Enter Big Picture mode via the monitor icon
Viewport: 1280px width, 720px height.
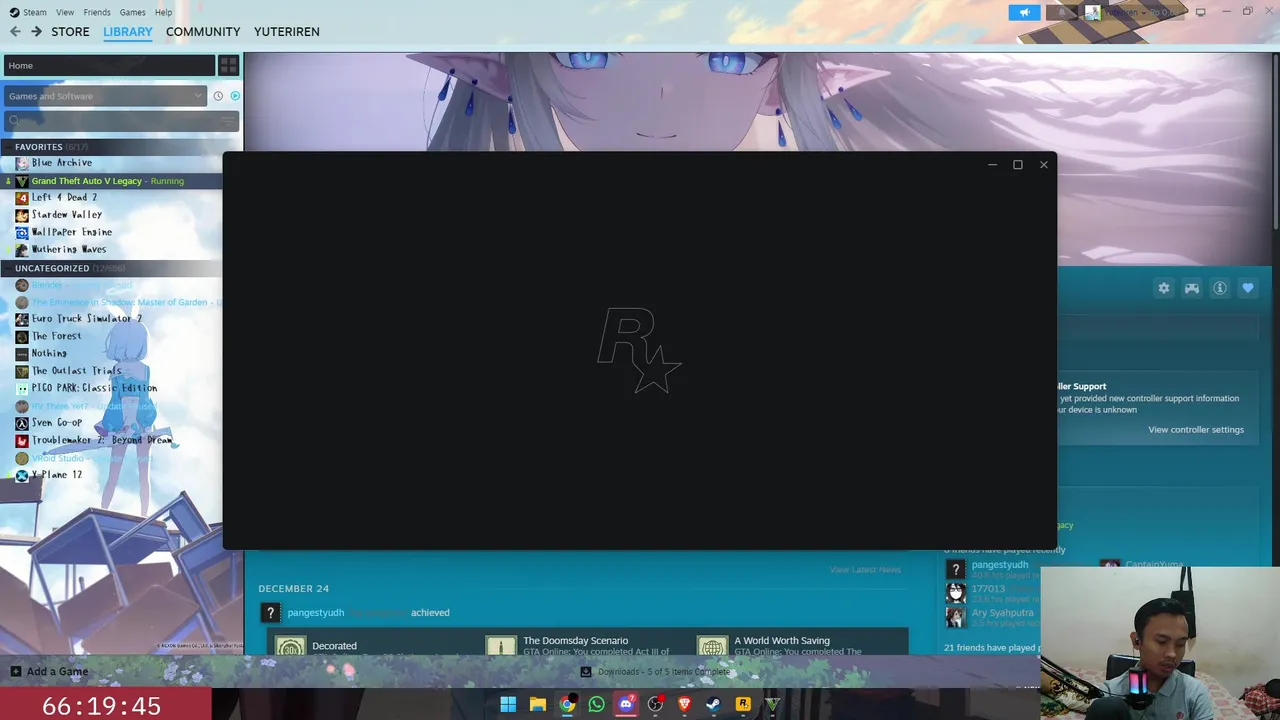(x=1200, y=12)
